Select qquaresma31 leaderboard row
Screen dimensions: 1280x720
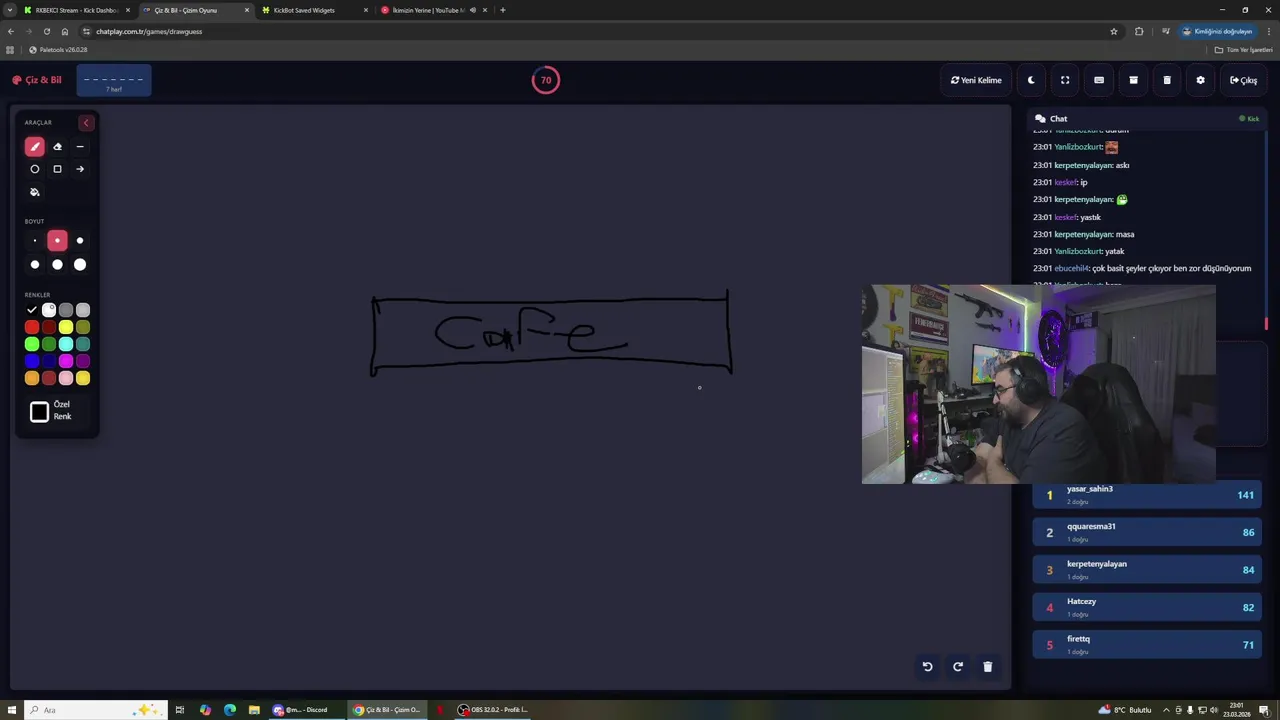click(x=1147, y=532)
